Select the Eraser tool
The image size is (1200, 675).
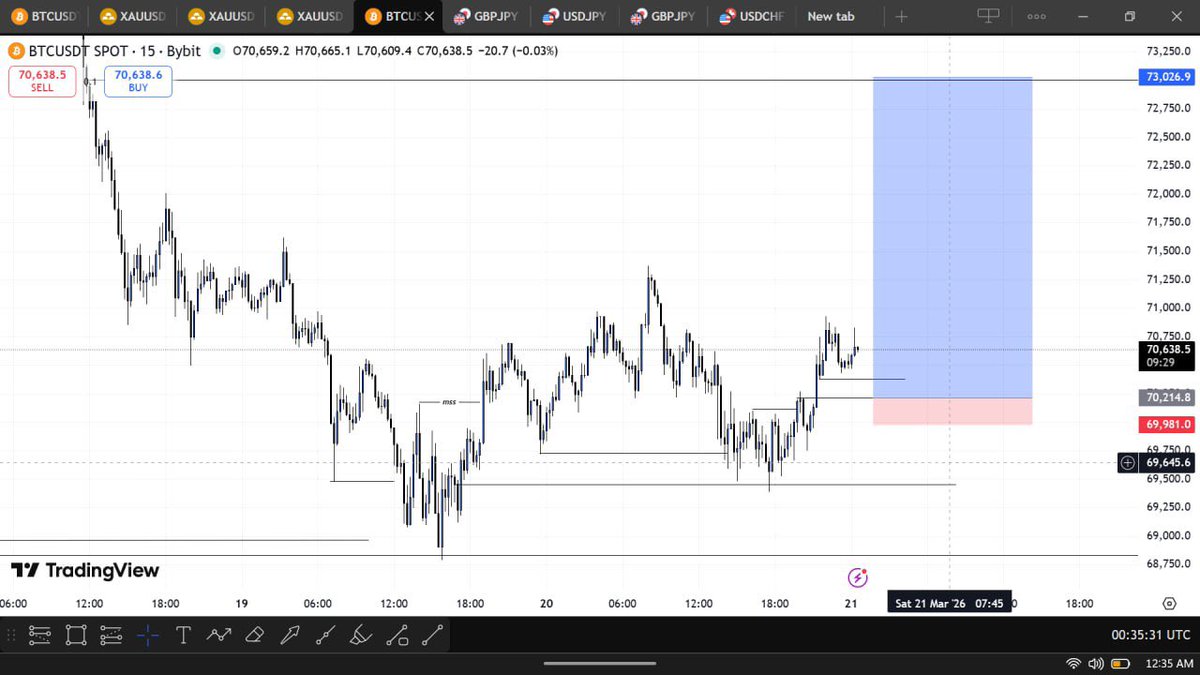click(254, 634)
